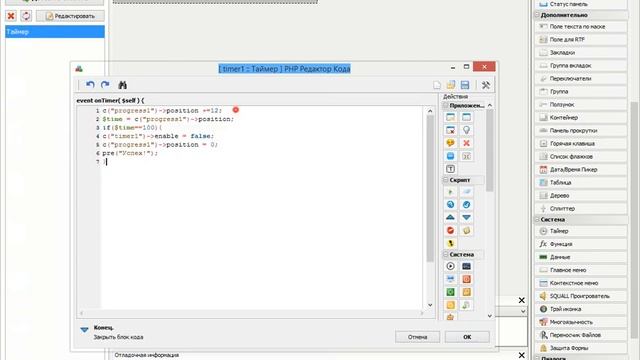Collapse the Дополнительно component group

click(x=538, y=15)
